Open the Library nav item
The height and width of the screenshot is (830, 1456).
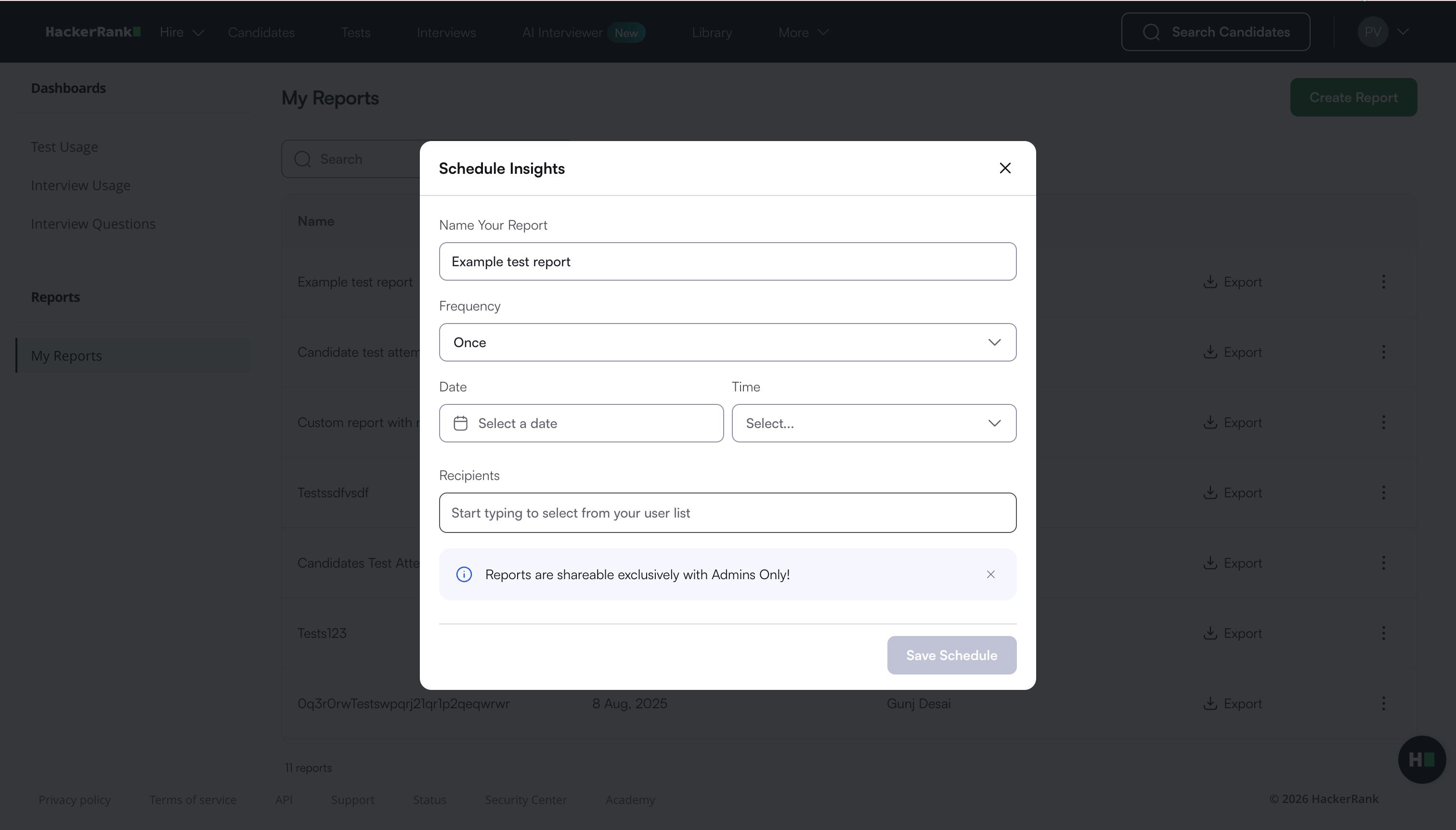(712, 32)
